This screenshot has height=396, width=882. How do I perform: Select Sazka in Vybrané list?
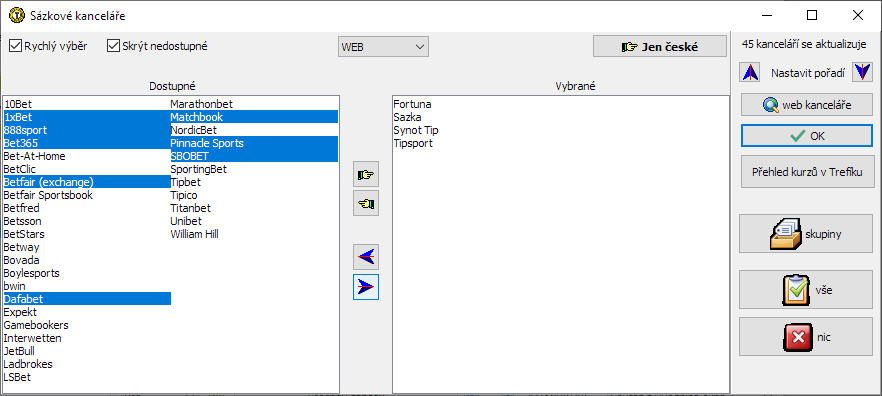[560, 117]
